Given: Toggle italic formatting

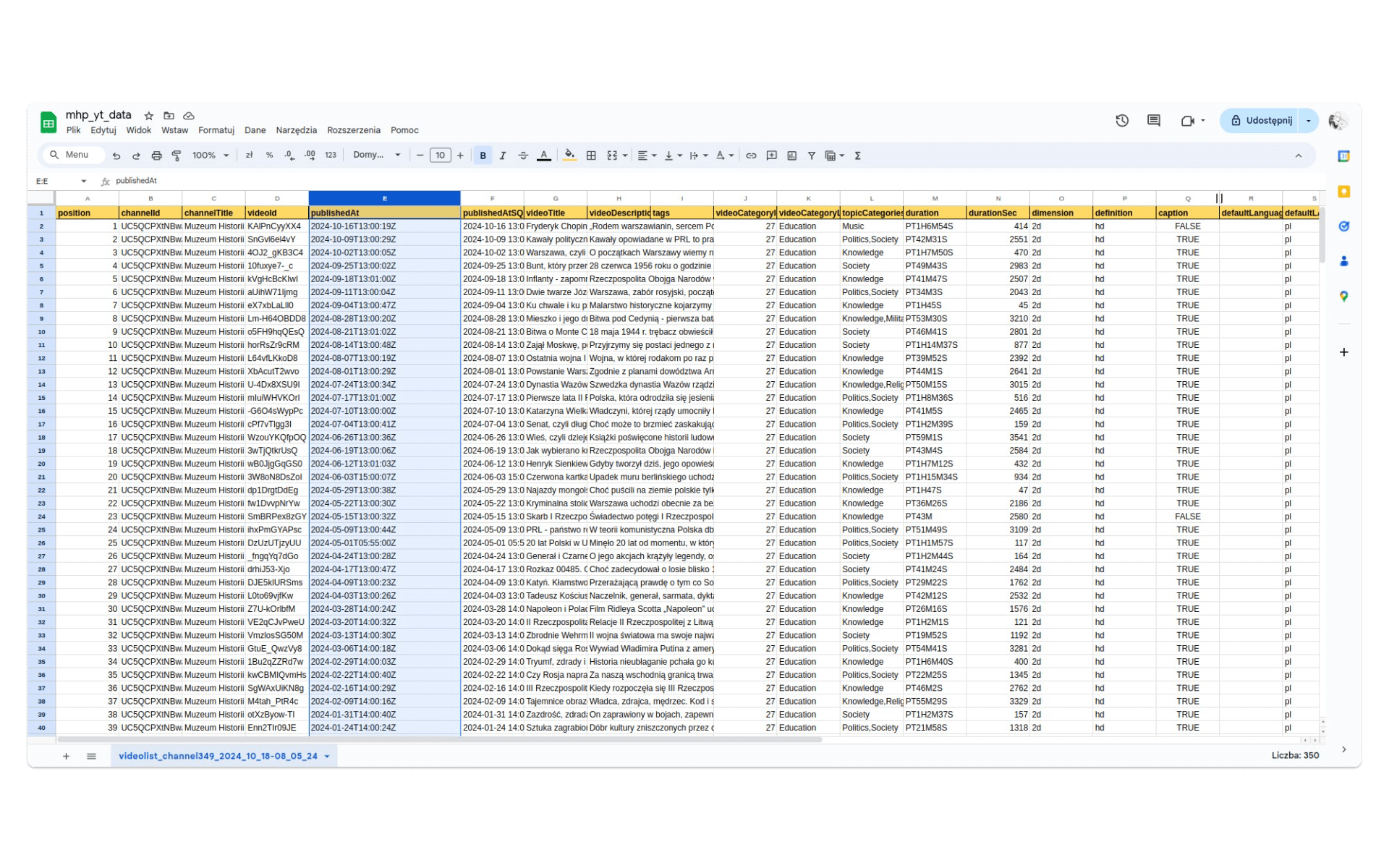Looking at the screenshot, I should [502, 155].
